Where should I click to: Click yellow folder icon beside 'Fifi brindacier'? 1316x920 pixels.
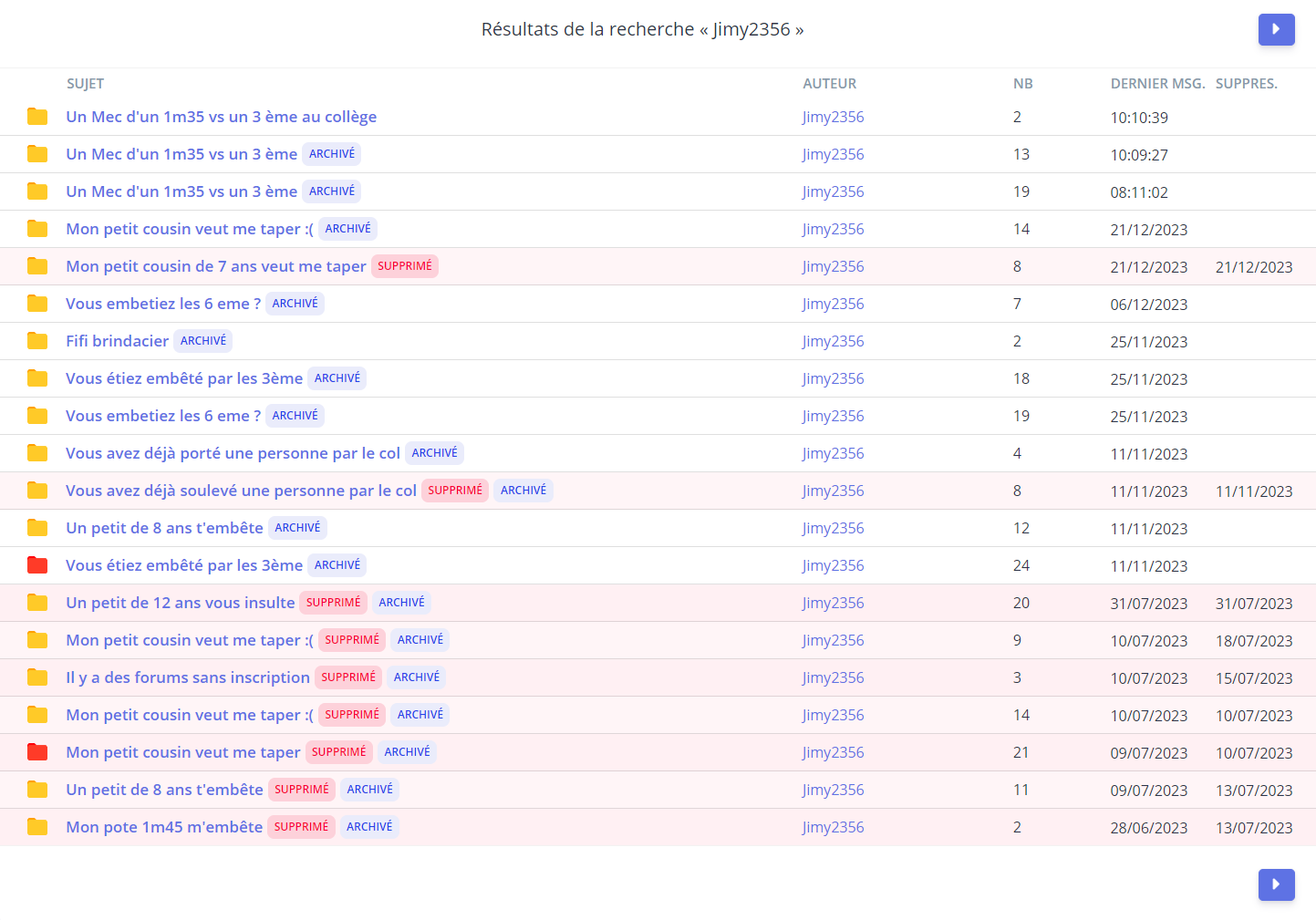tap(37, 341)
